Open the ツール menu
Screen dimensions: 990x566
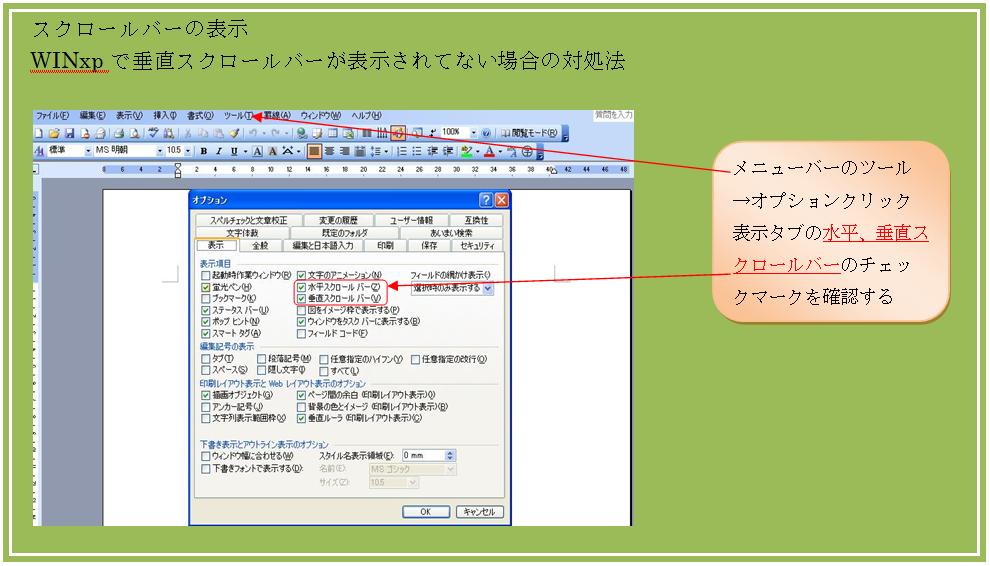click(238, 116)
